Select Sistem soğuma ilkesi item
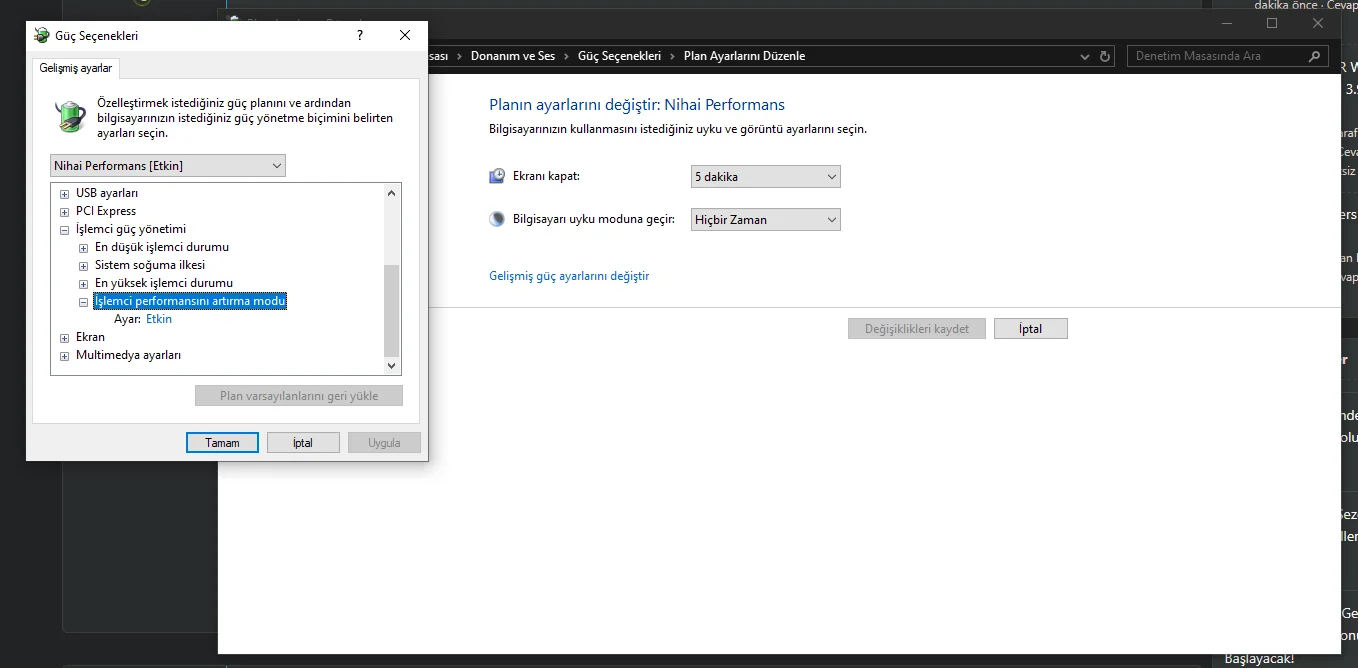The image size is (1358, 668). (x=150, y=265)
